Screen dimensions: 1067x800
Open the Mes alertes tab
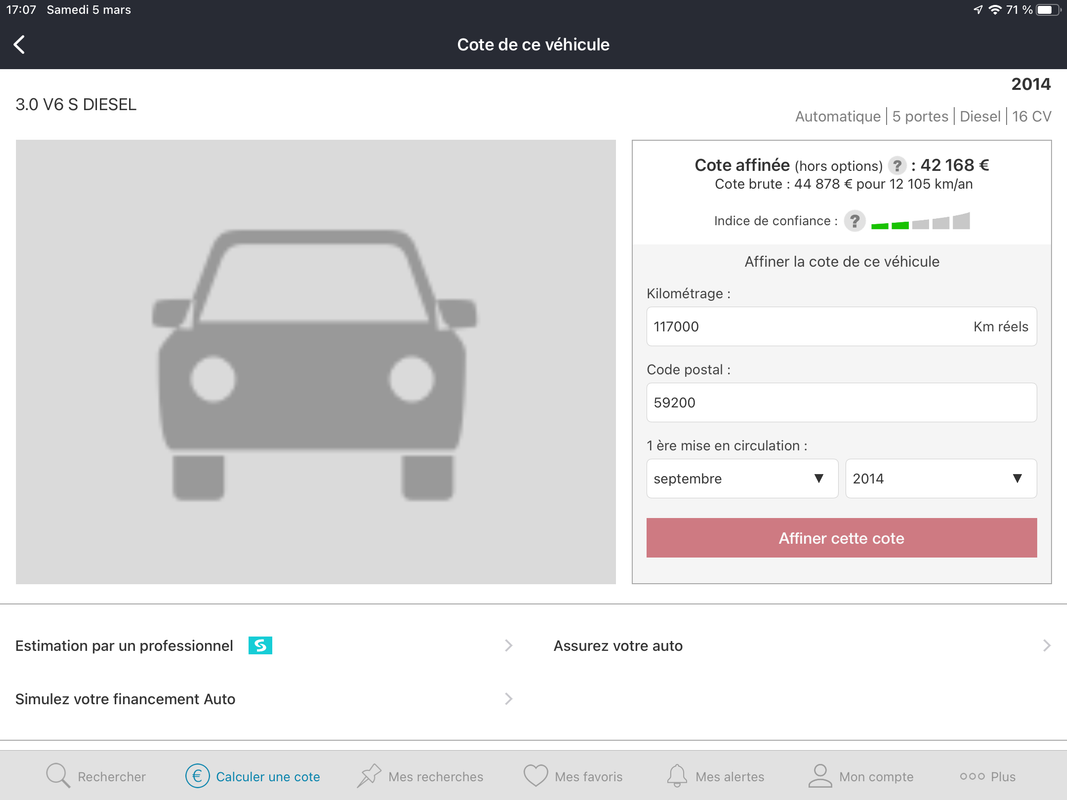point(715,776)
